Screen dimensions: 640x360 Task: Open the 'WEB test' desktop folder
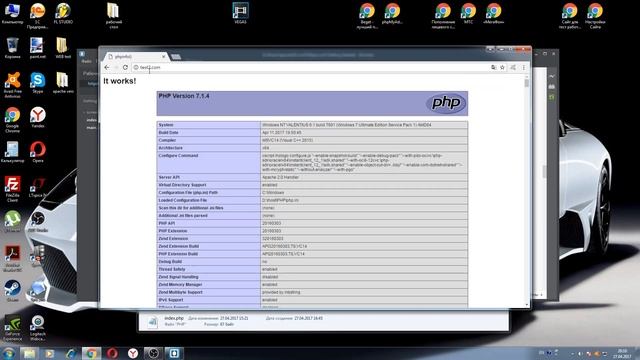tap(62, 48)
